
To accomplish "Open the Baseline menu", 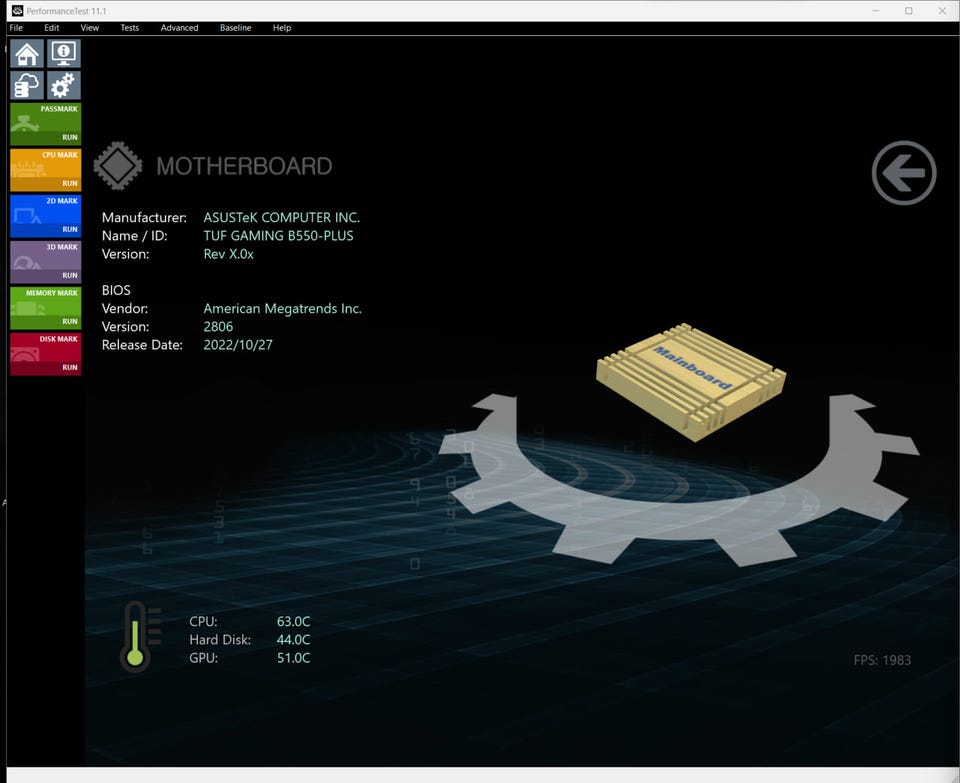I will [x=236, y=28].
